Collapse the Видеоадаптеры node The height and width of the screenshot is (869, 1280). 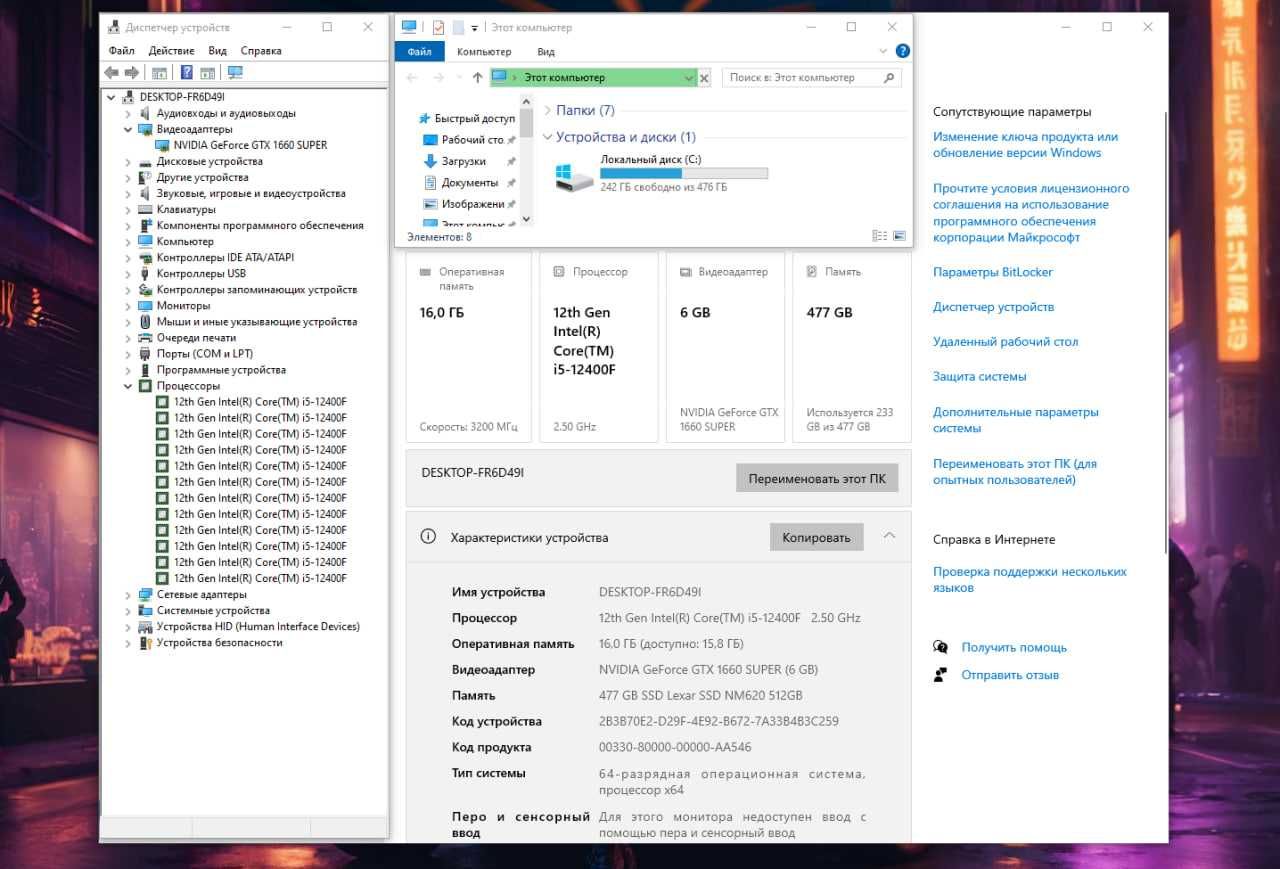tap(128, 129)
